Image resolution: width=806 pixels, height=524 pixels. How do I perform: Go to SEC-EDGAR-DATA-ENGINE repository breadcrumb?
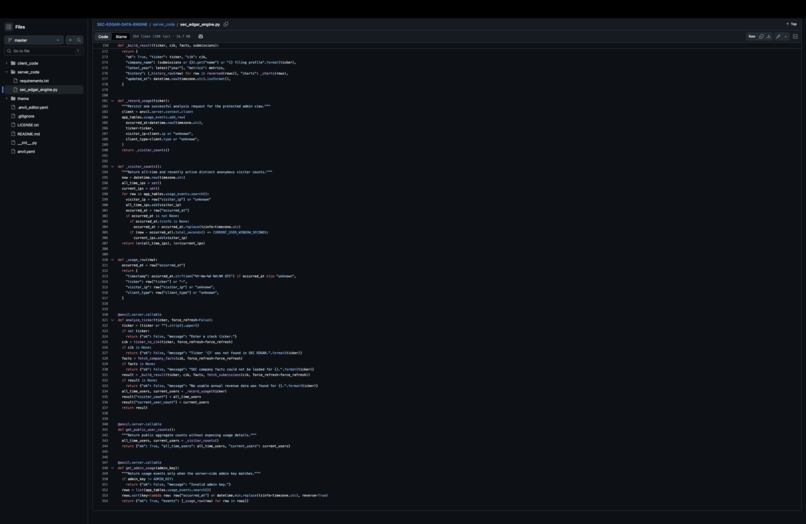pyautogui.click(x=122, y=24)
